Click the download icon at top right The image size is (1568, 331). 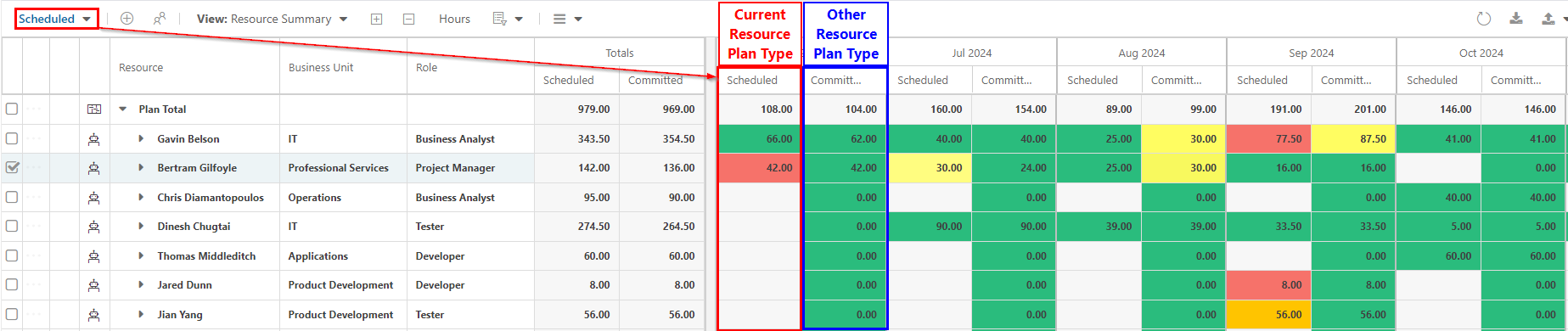(1516, 19)
